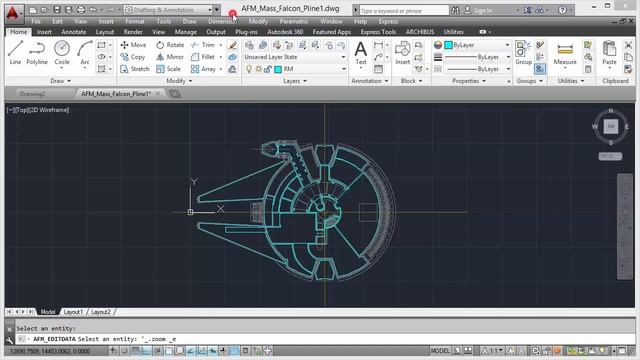Click the command line input field
Viewport: 640px width, 360px height.
[x=324, y=339]
